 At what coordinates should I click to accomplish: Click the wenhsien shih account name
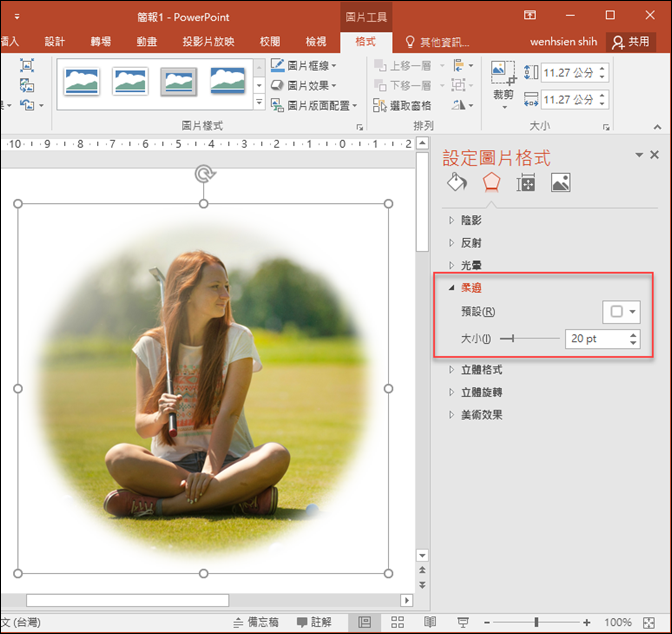(563, 42)
